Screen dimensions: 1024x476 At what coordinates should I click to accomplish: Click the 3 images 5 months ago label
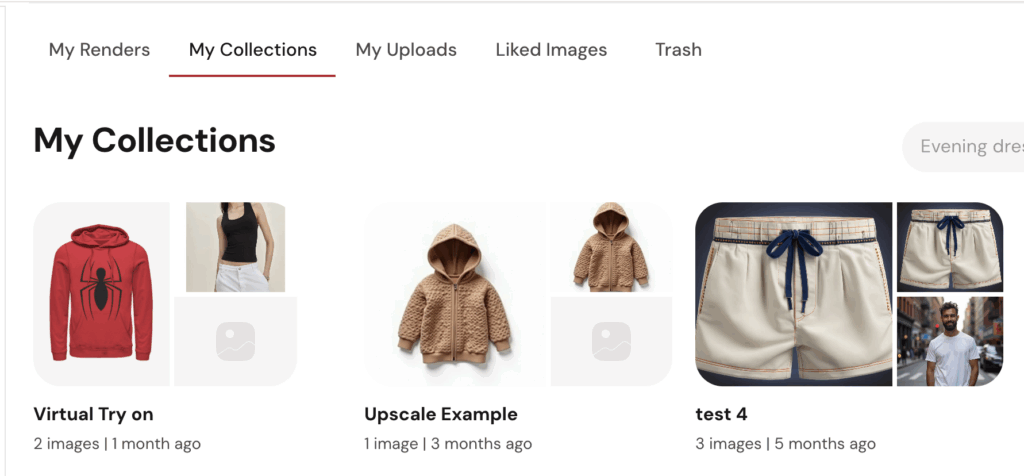[786, 444]
